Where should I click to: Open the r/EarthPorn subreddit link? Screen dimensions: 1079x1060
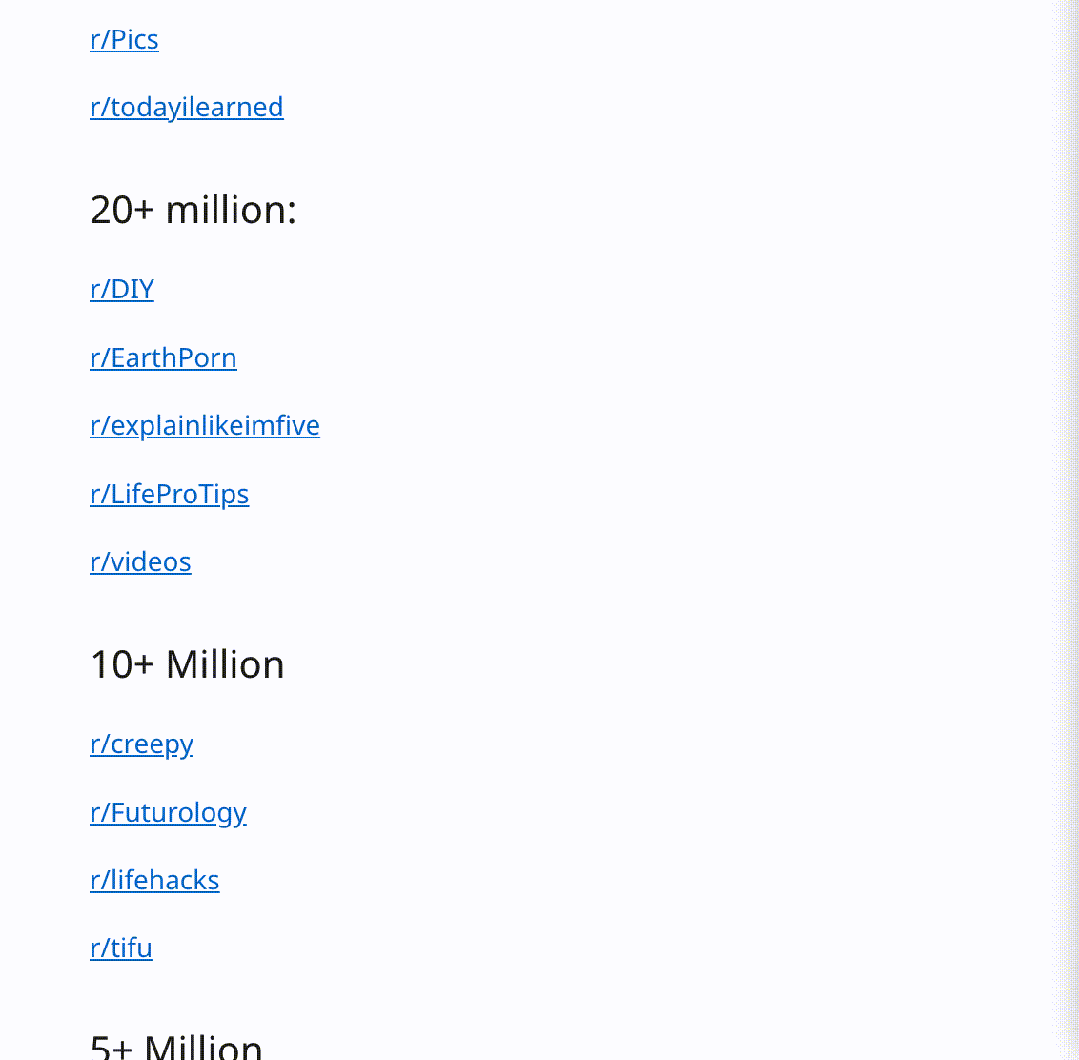pos(163,358)
